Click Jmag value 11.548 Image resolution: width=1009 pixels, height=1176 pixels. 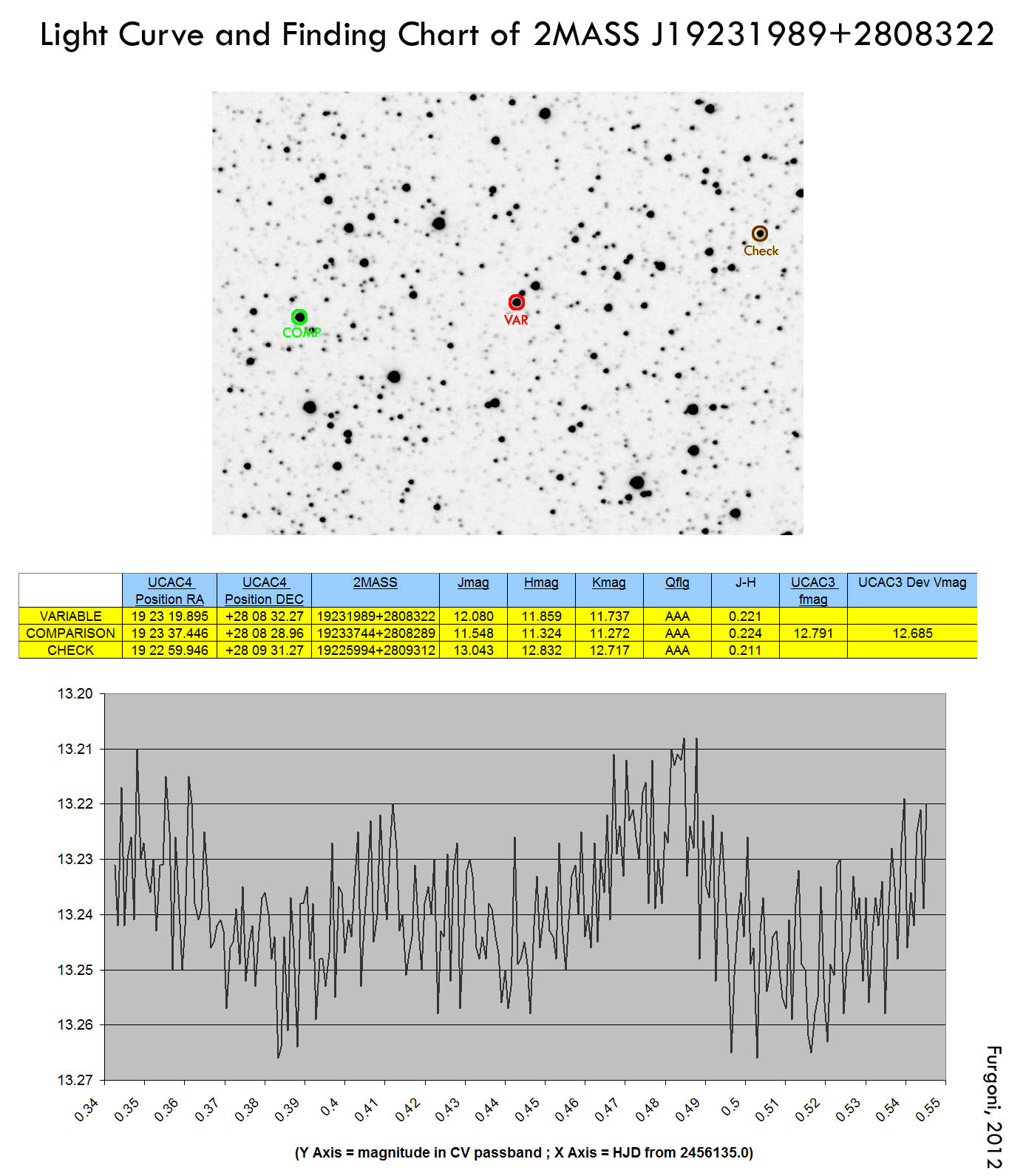[x=473, y=633]
